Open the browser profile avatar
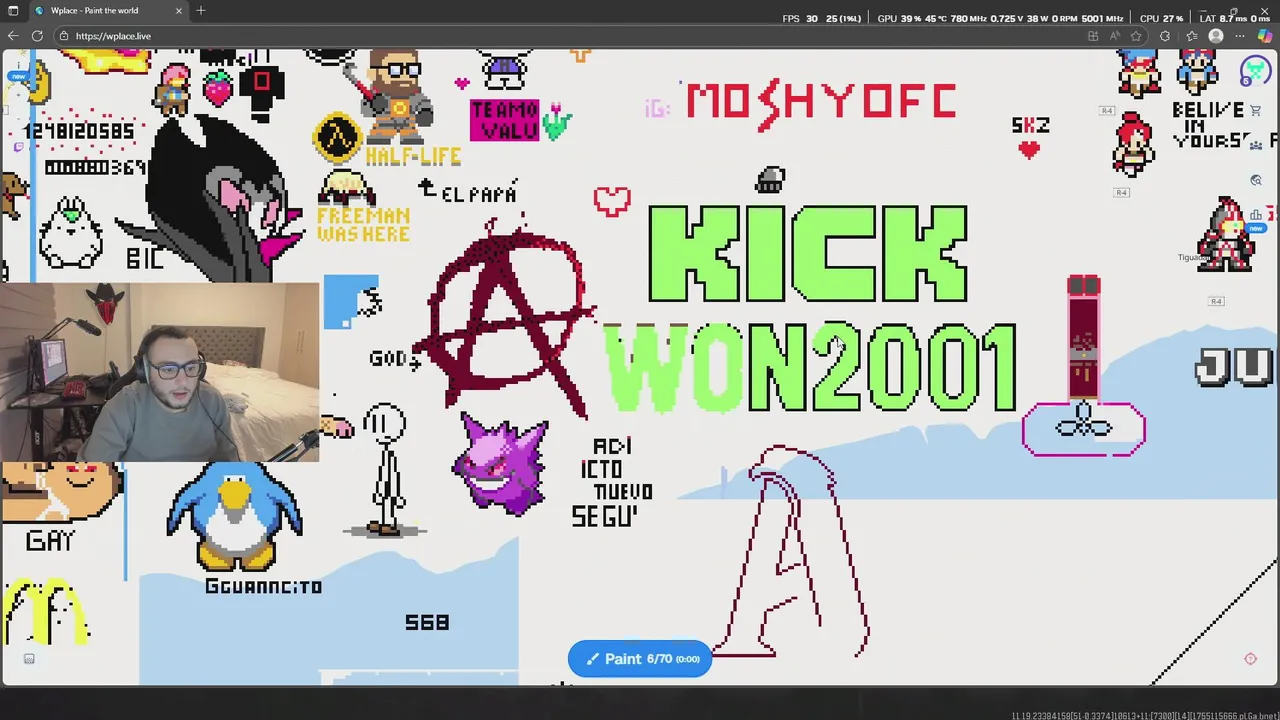Viewport: 1280px width, 720px height. click(1216, 36)
